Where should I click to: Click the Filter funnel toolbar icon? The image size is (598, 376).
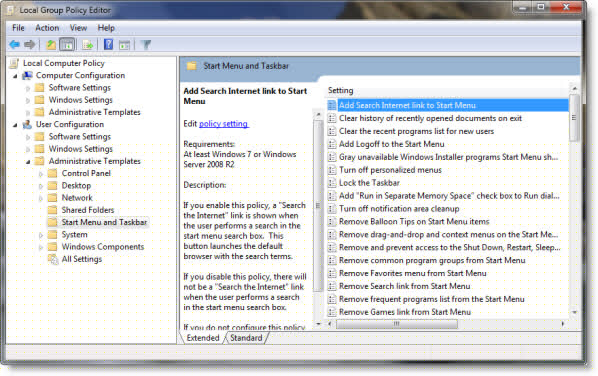tap(146, 45)
